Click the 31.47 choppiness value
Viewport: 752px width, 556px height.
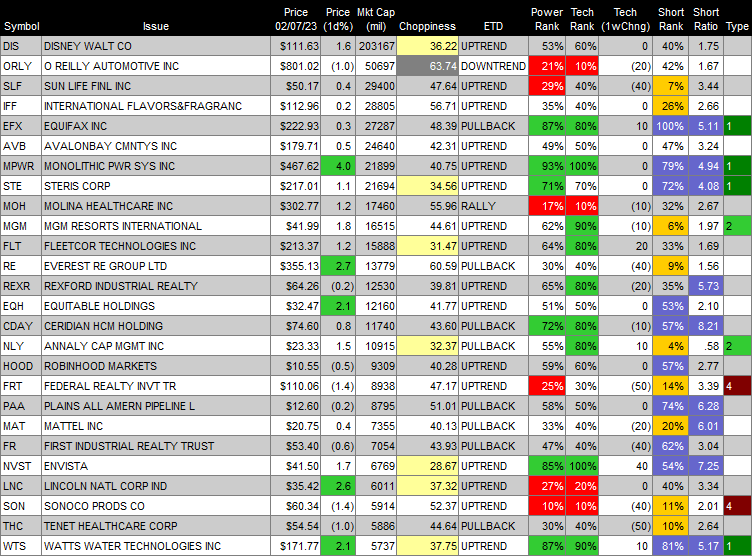click(x=427, y=246)
